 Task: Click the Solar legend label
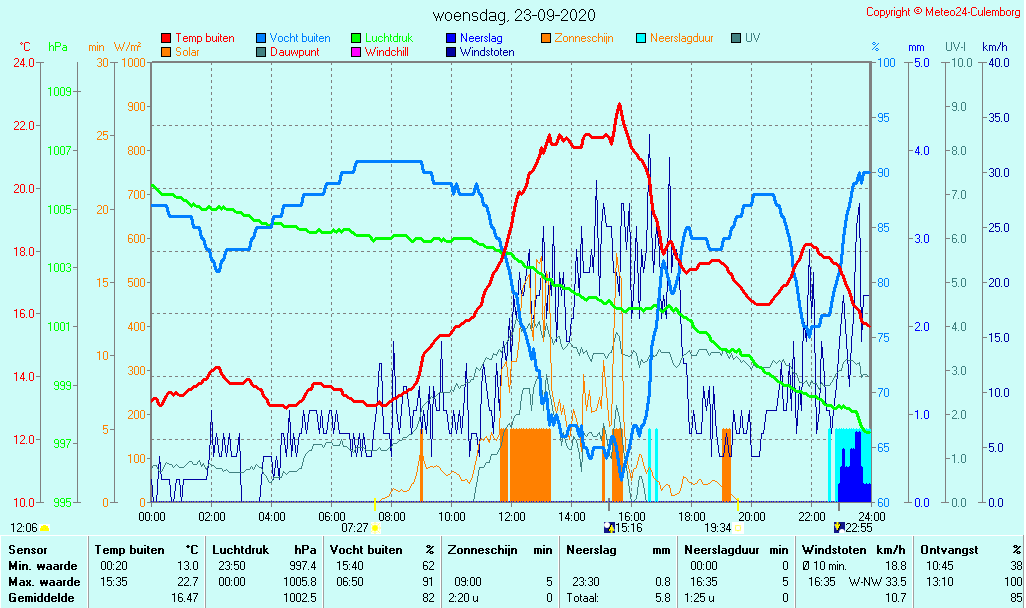(x=188, y=52)
